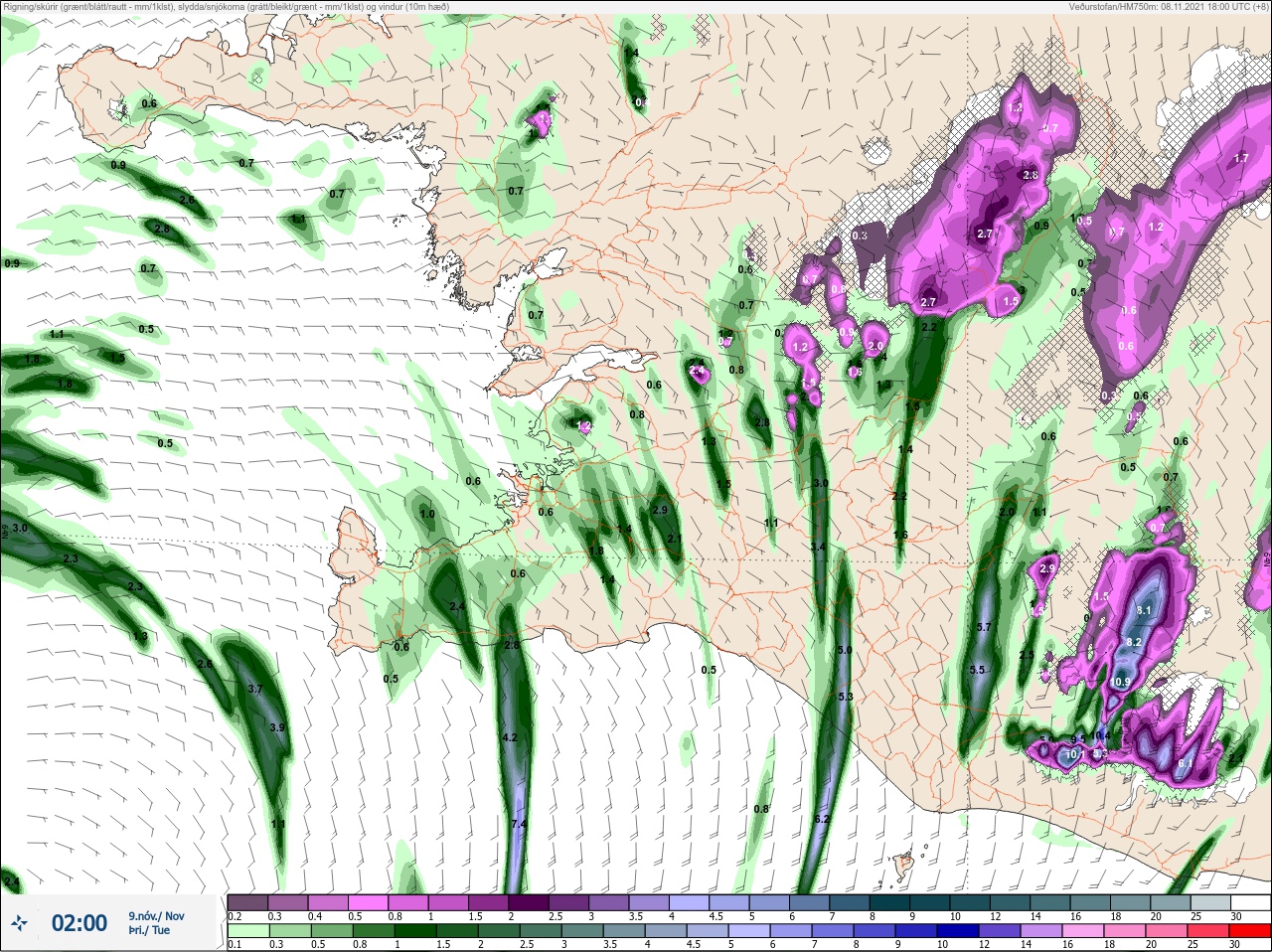Click the 6.1 snow value in the snow area
1272x952 pixels.
(1185, 763)
